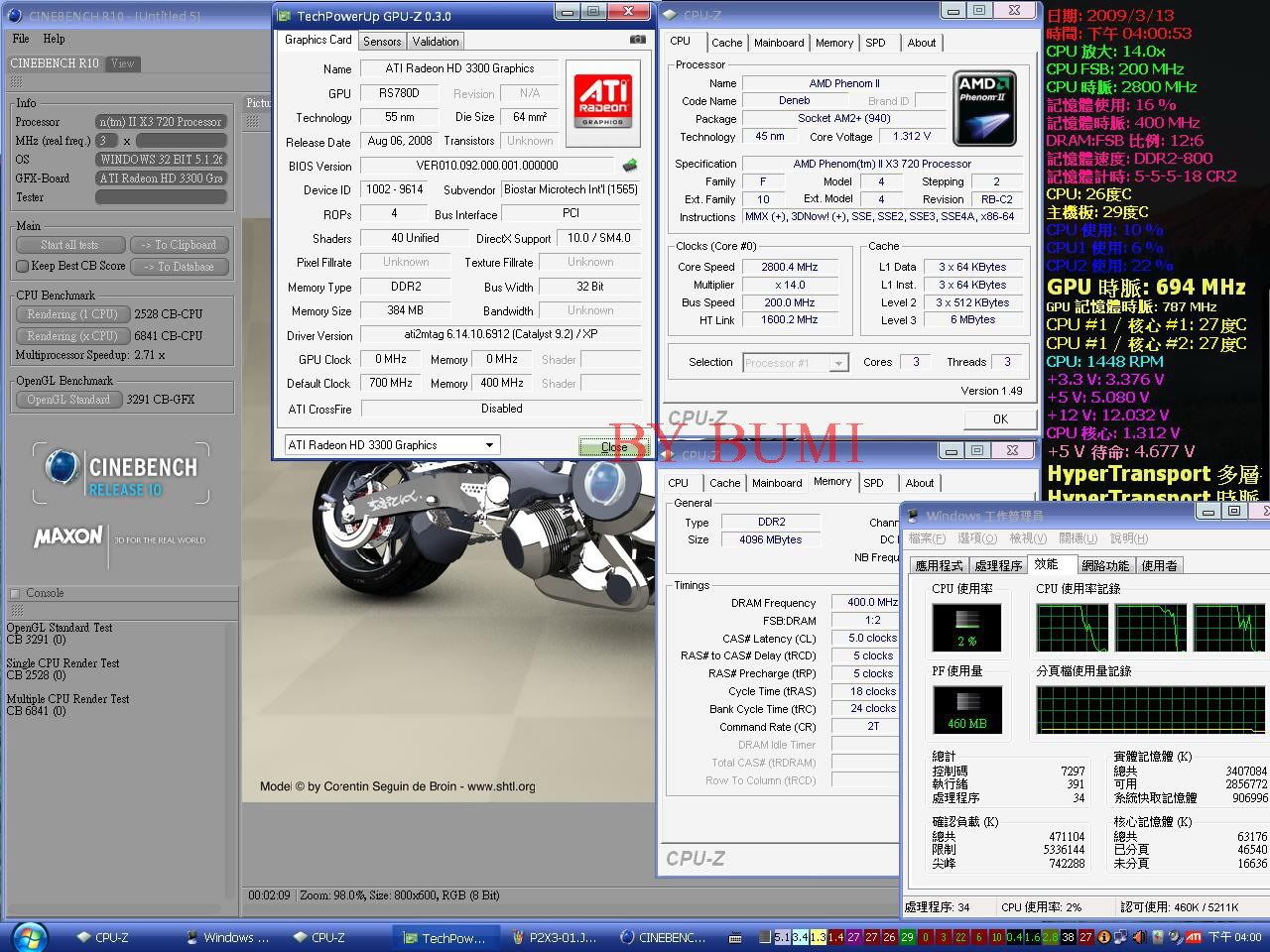The image size is (1270, 952).
Task: Click the OK button in CPU-Z
Action: pyautogui.click(x=1000, y=418)
